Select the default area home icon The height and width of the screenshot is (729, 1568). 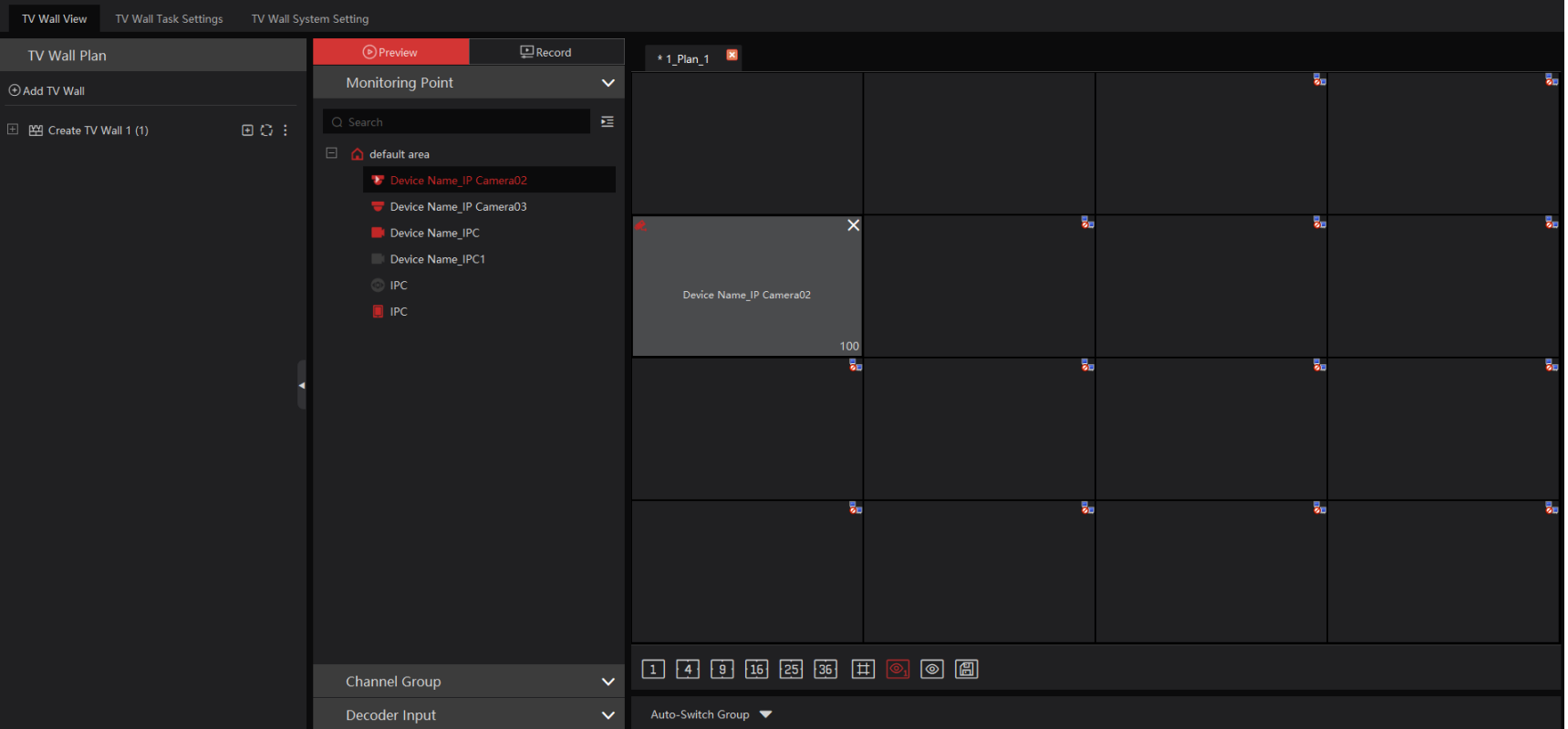pos(358,154)
